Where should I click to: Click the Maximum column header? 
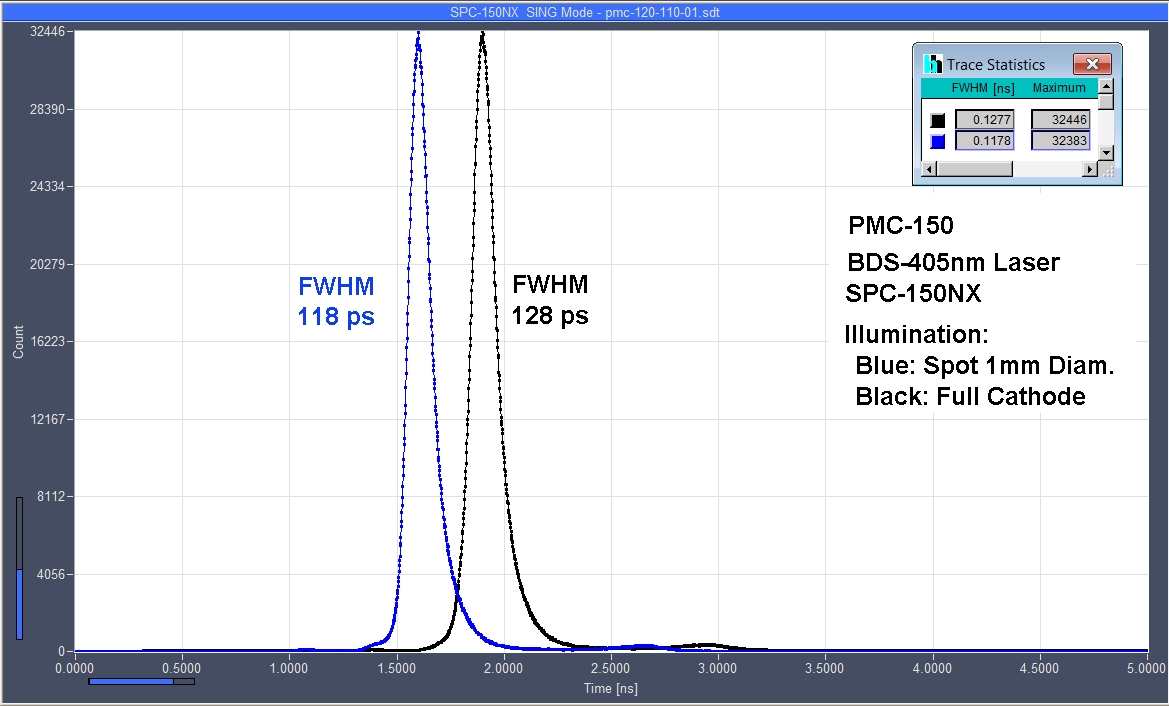pyautogui.click(x=1059, y=88)
